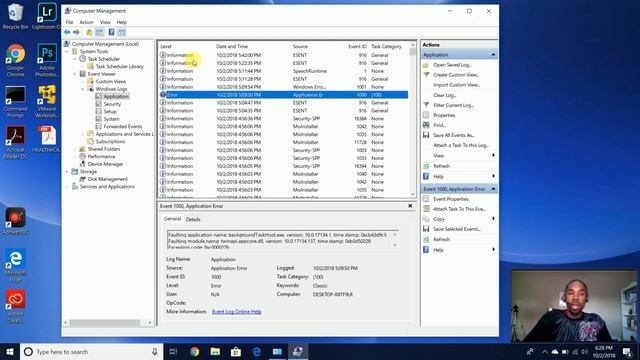This screenshot has width=640, height=360.
Task: Open Lightroom desktop shortcut
Action: [47, 16]
